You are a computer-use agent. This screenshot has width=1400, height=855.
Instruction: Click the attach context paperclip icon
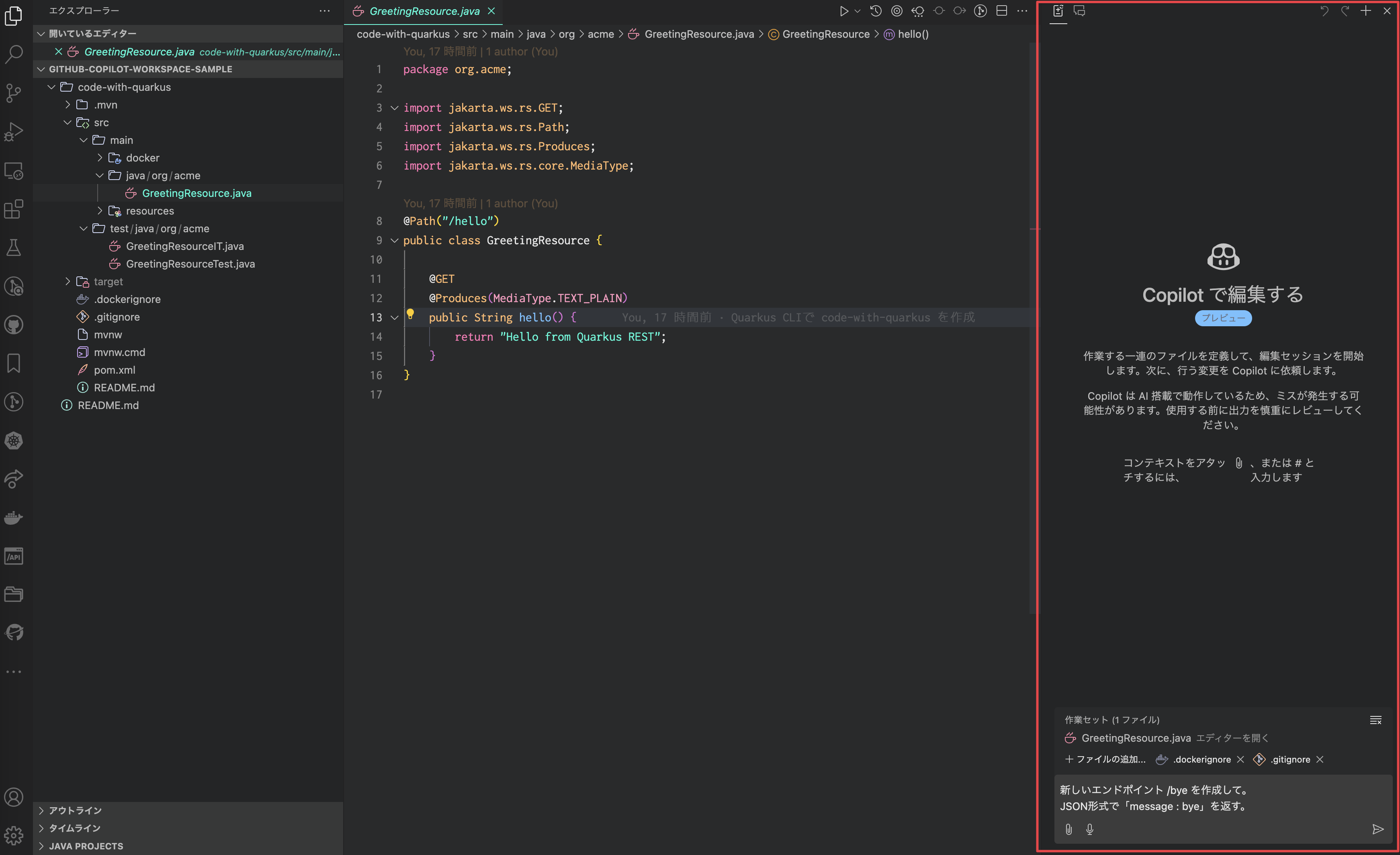1069,829
